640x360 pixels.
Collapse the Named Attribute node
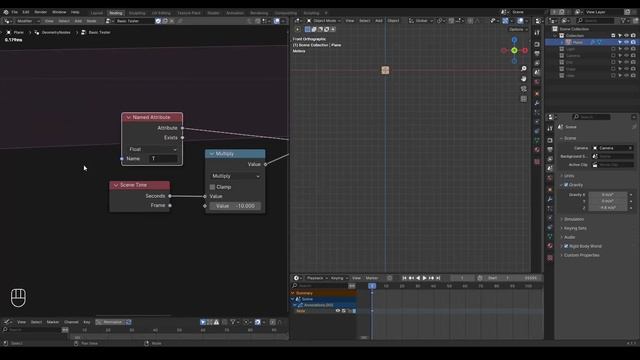pos(129,118)
